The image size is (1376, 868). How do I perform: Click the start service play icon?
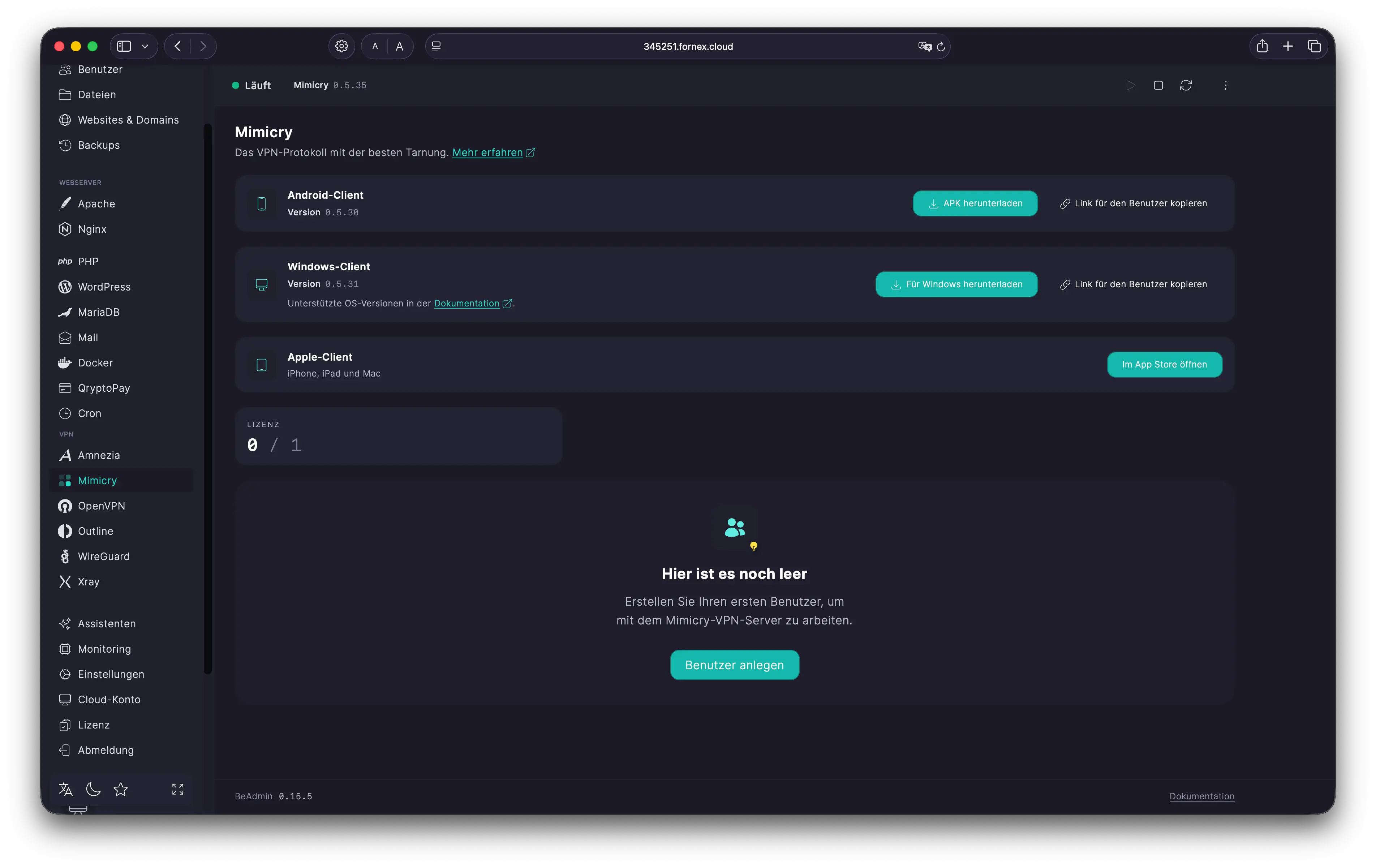(1130, 85)
